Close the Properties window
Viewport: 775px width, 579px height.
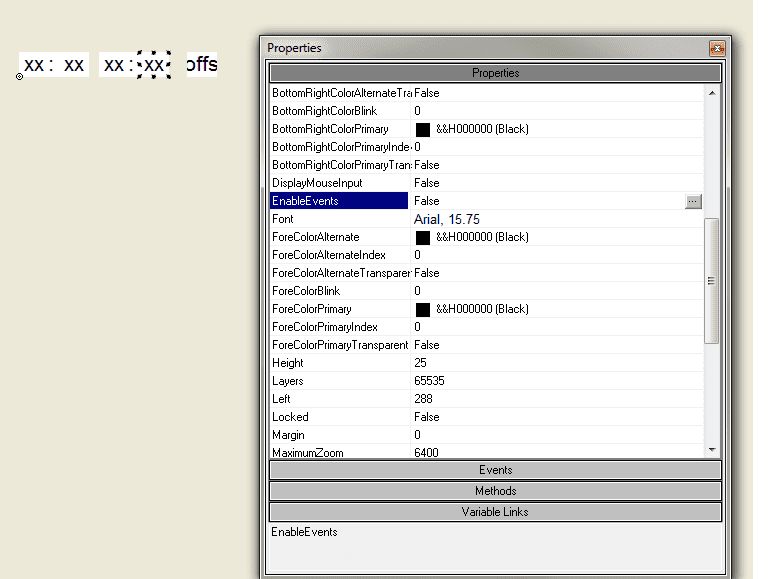pos(716,48)
